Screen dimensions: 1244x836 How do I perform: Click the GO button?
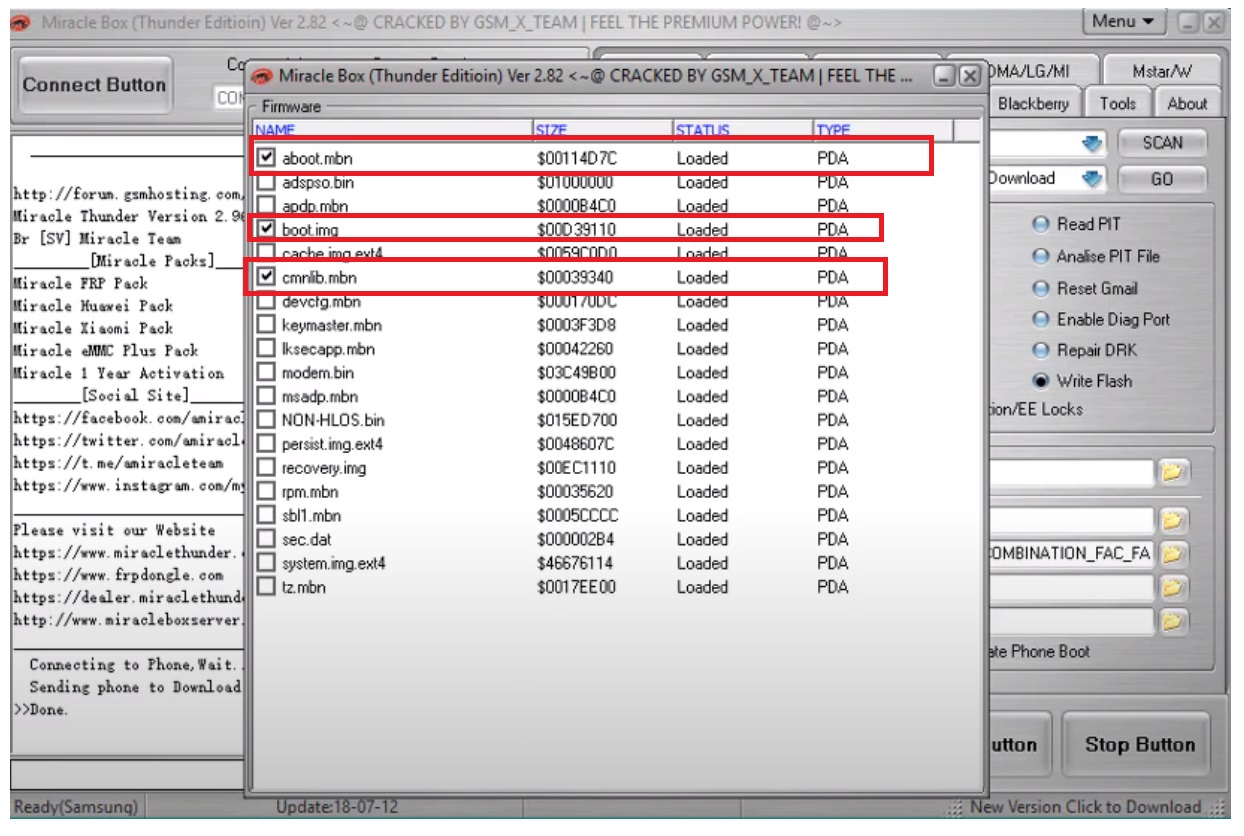point(1162,179)
